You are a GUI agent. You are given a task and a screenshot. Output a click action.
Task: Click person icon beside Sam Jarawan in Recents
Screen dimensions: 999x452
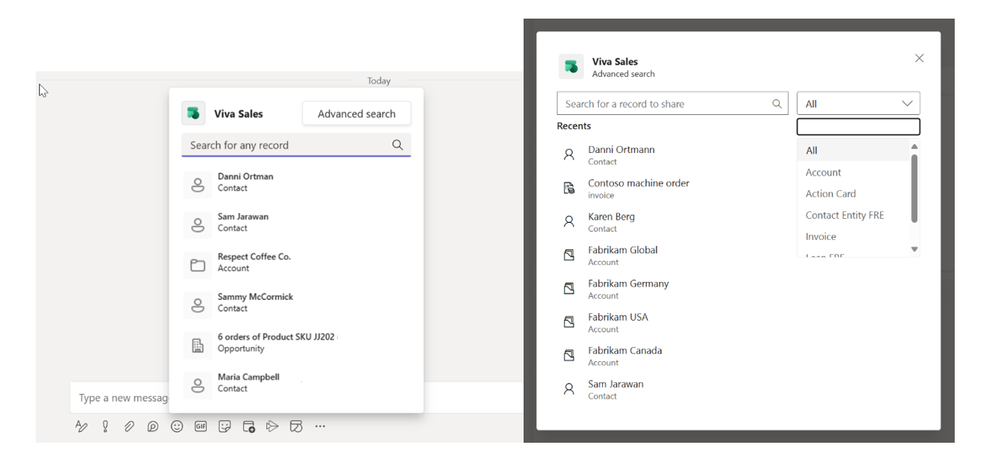point(569,389)
